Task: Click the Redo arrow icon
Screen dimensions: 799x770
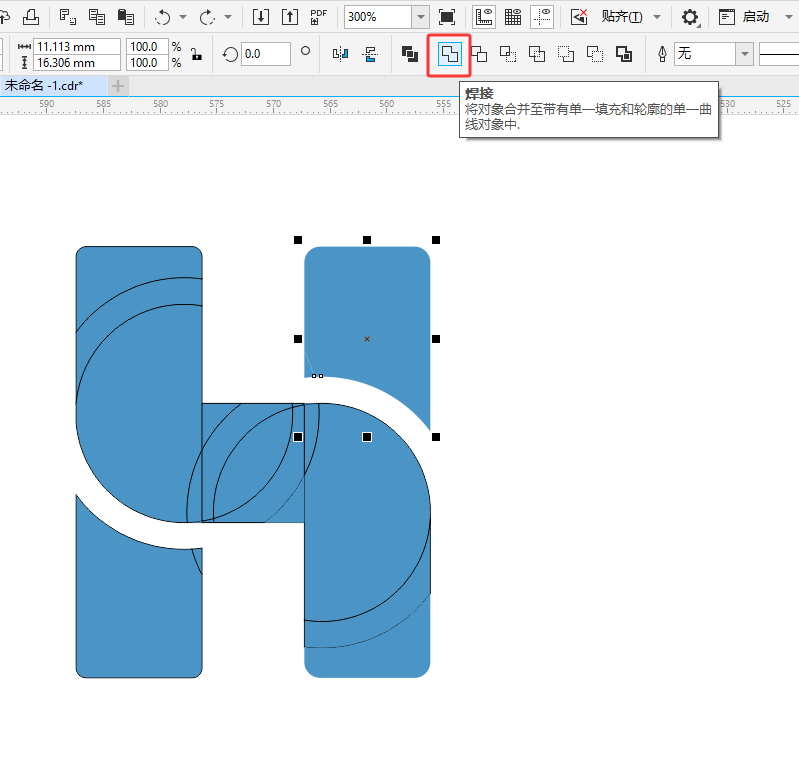Action: [x=207, y=17]
